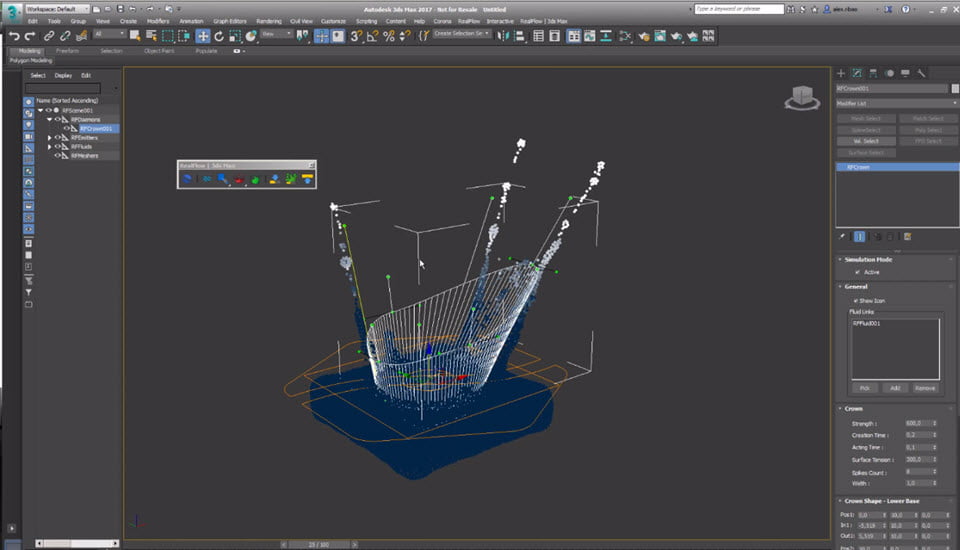Click the Undo arrow icon
The height and width of the screenshot is (550, 960).
tap(14, 36)
